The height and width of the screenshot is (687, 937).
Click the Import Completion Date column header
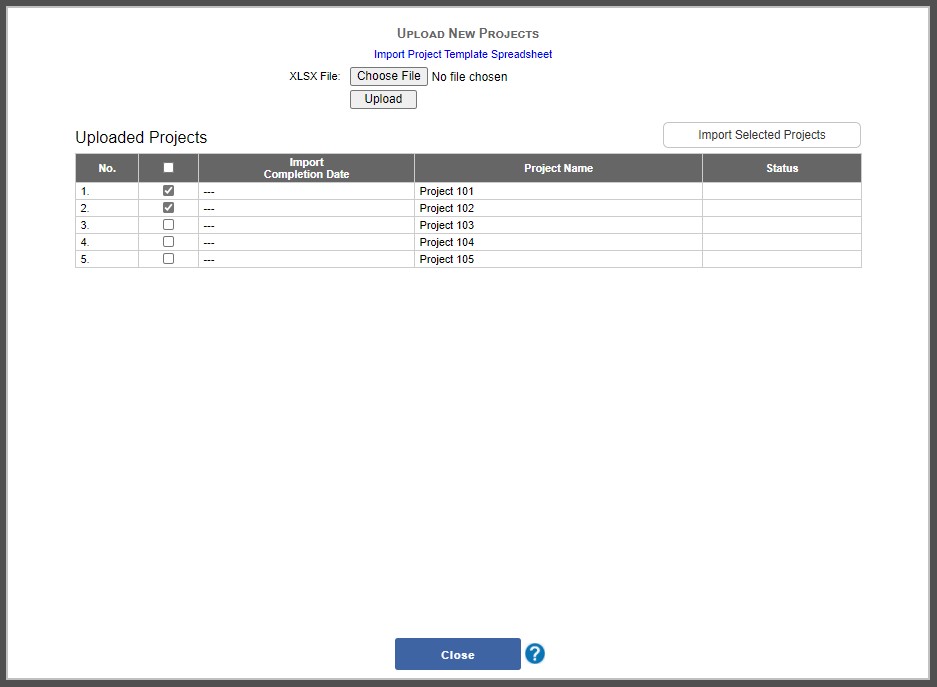(x=306, y=167)
